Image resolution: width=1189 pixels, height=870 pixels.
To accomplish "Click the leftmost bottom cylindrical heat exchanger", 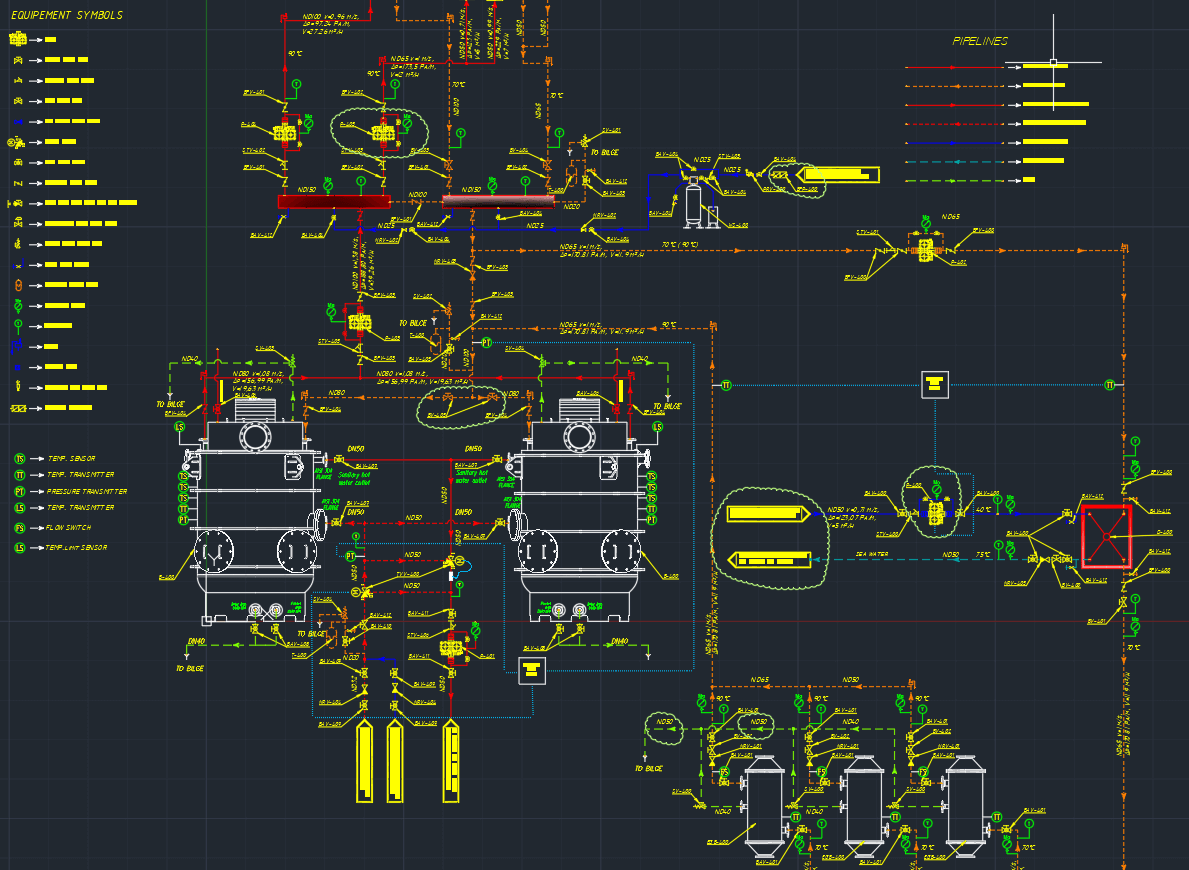I will click(765, 805).
